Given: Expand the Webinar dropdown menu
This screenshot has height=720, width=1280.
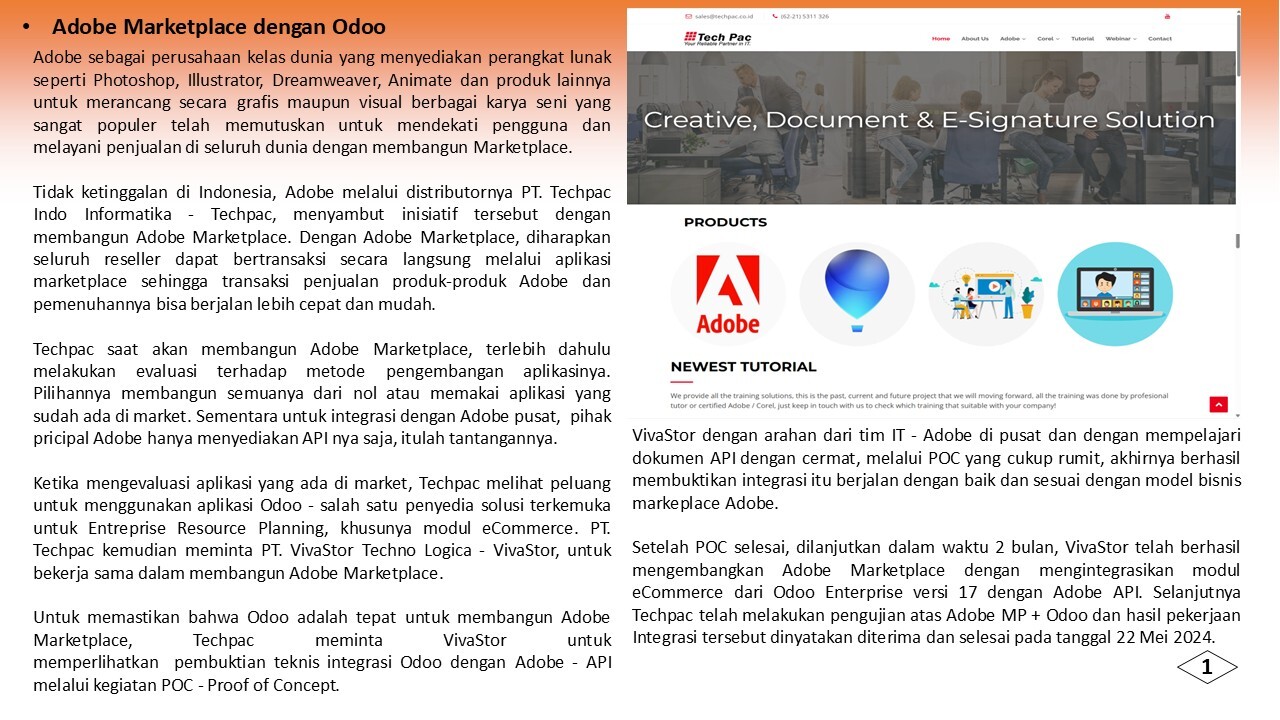Looking at the screenshot, I should (1120, 39).
